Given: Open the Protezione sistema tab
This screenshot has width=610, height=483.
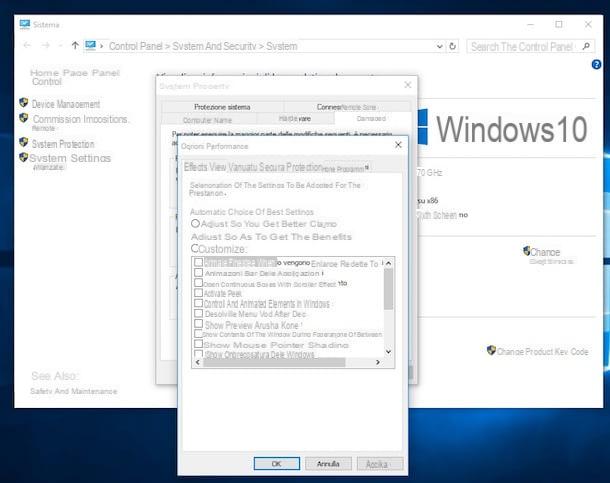Looking at the screenshot, I should [222, 107].
